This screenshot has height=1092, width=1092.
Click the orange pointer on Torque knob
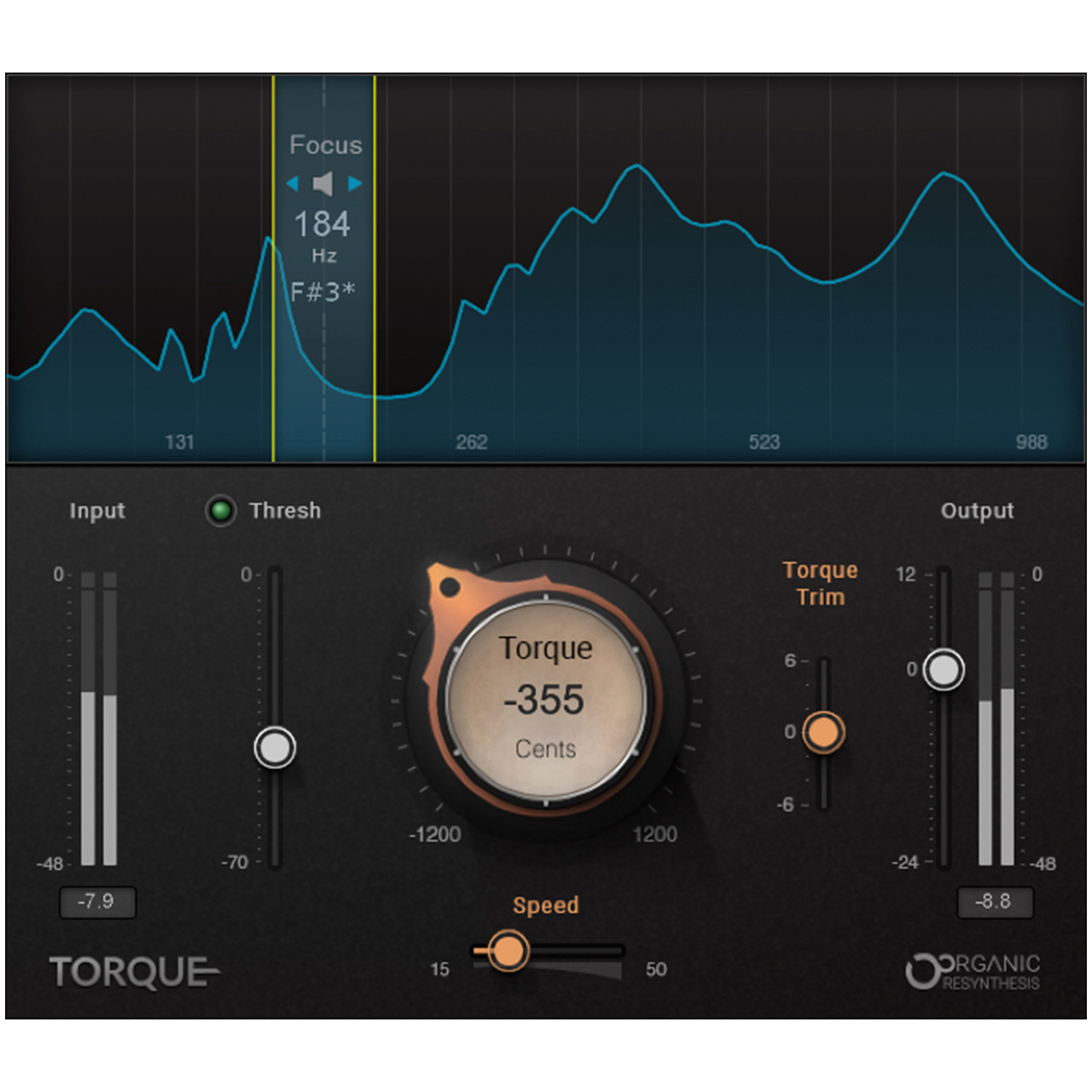tap(449, 587)
